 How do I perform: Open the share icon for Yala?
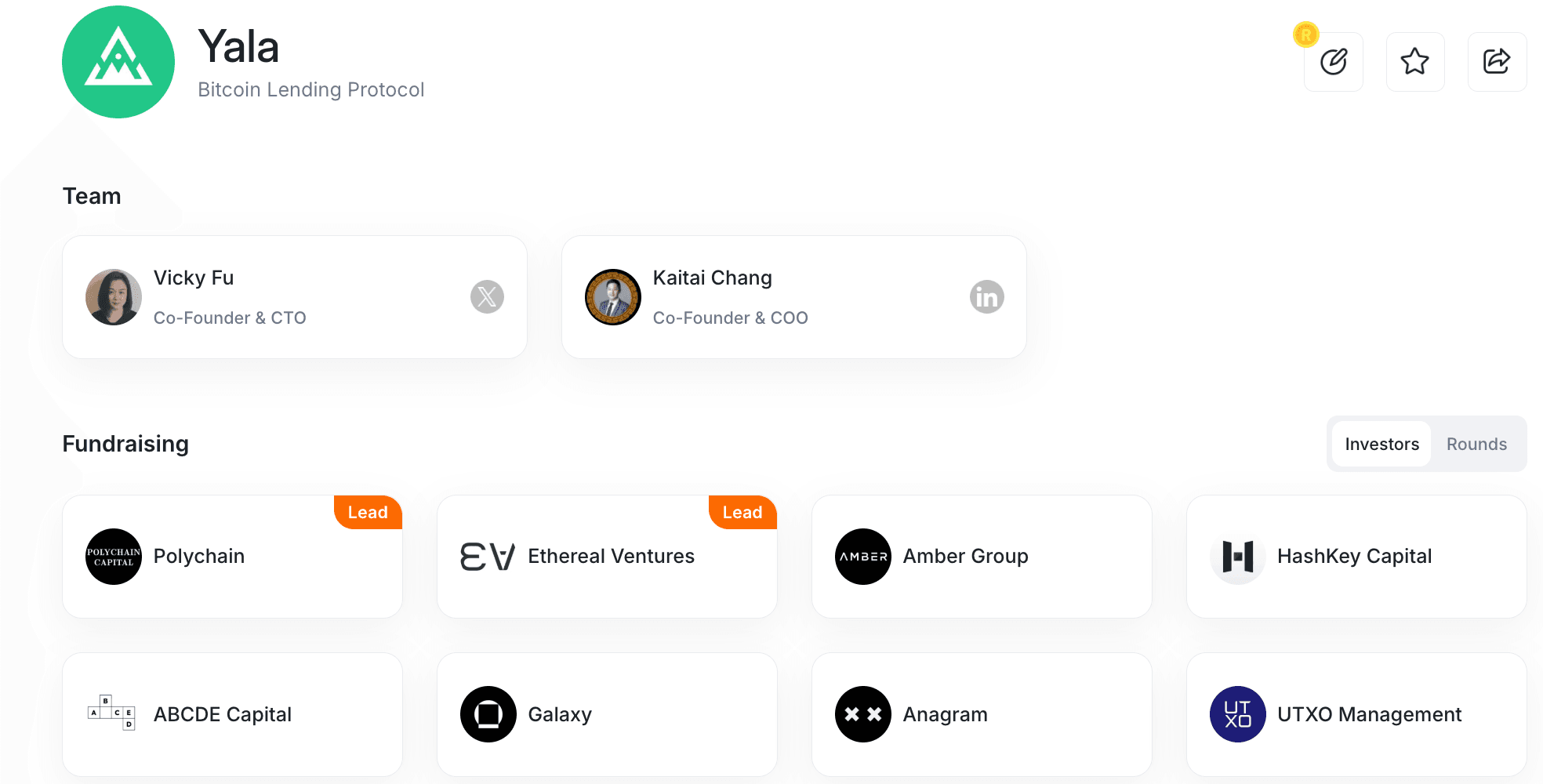click(1497, 62)
